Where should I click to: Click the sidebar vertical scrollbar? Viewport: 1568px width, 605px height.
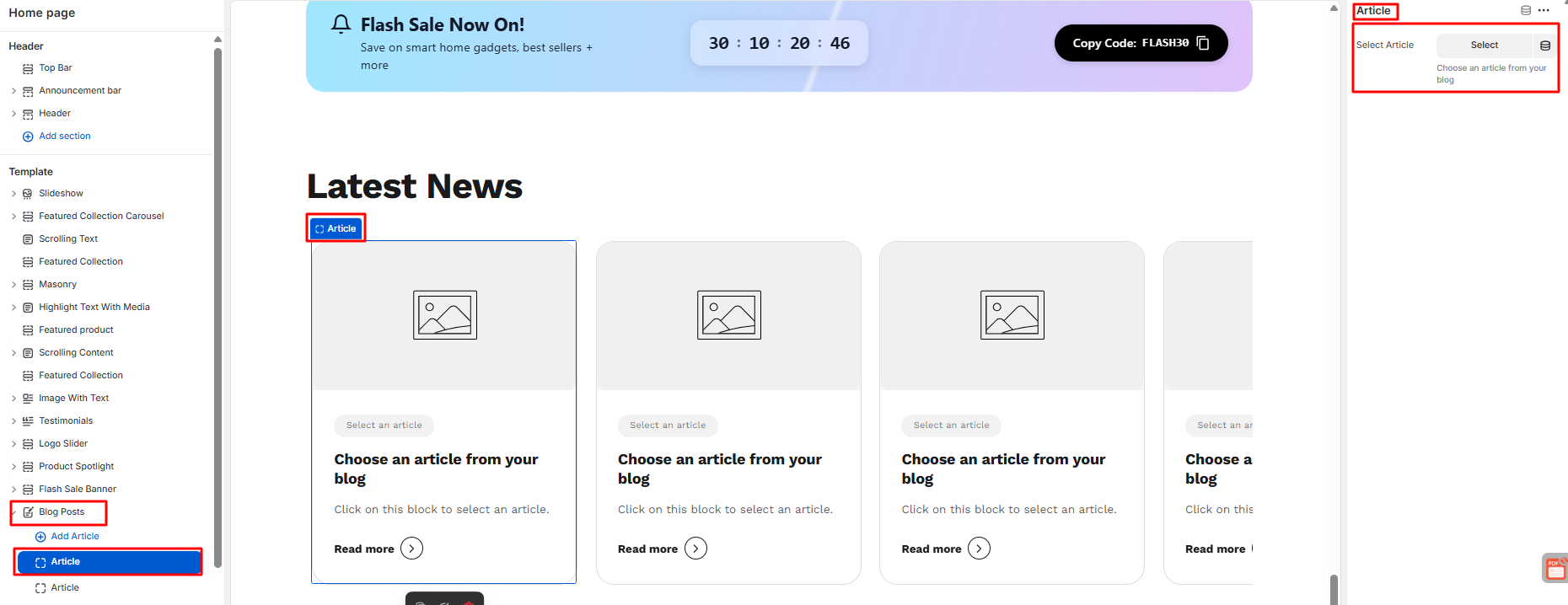point(217,303)
